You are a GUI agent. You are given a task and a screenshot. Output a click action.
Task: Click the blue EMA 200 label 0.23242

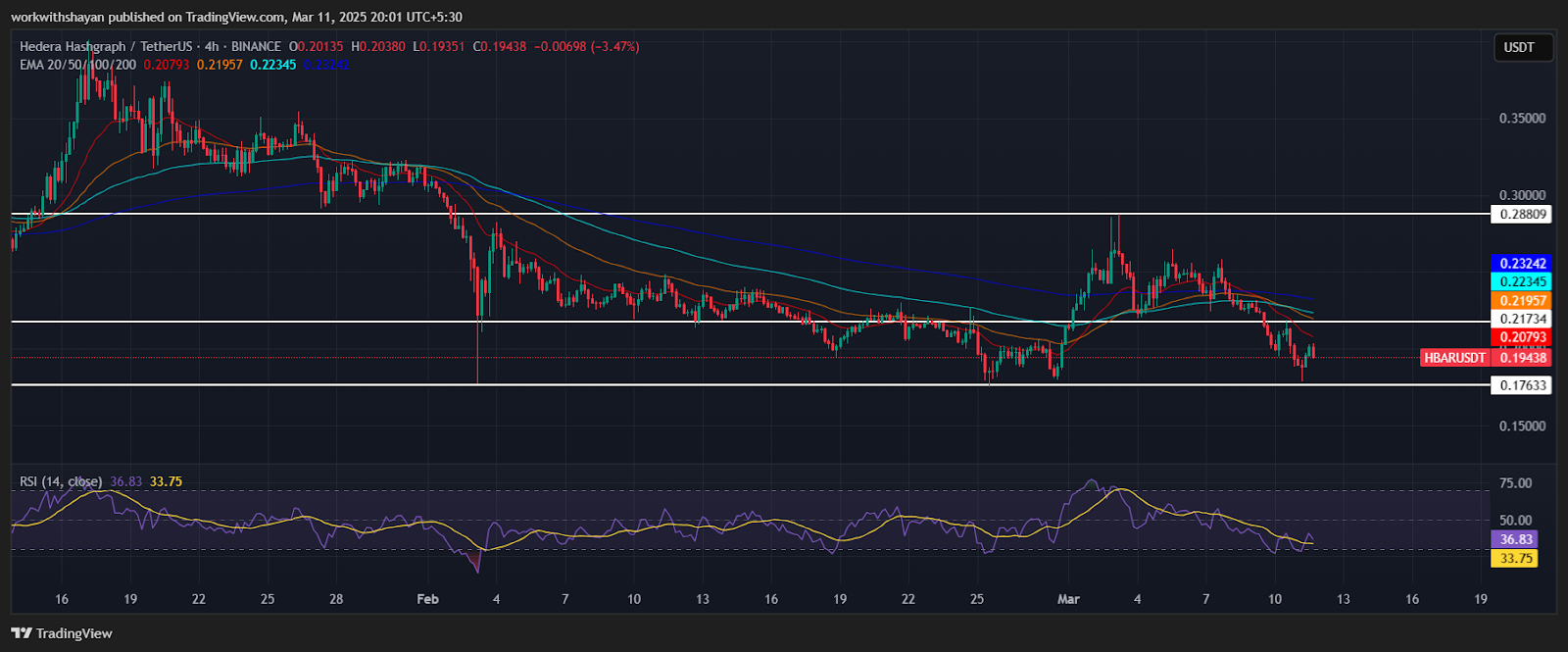pyautogui.click(x=1520, y=264)
